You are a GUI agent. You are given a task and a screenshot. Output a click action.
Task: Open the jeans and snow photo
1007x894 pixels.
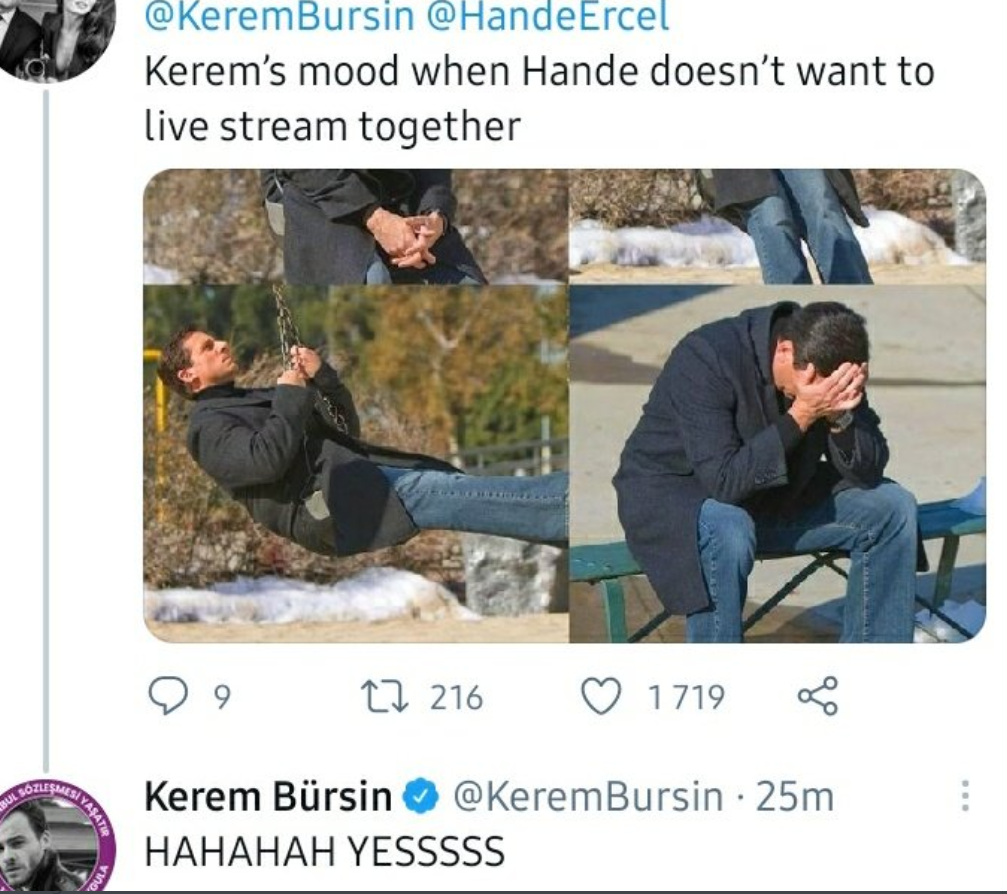tap(778, 227)
